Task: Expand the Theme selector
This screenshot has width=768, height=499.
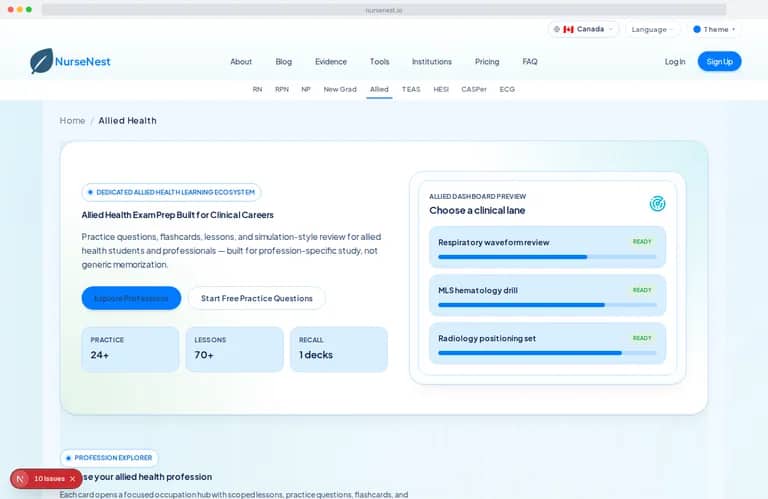Action: 714,29
